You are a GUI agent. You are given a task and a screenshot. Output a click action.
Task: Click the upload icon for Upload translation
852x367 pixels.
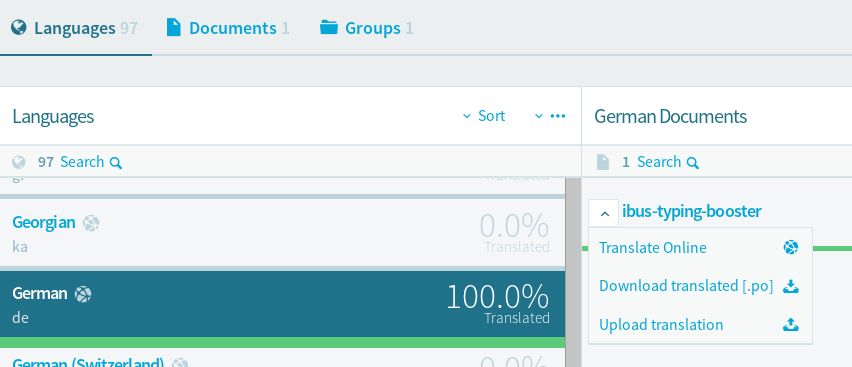(791, 325)
